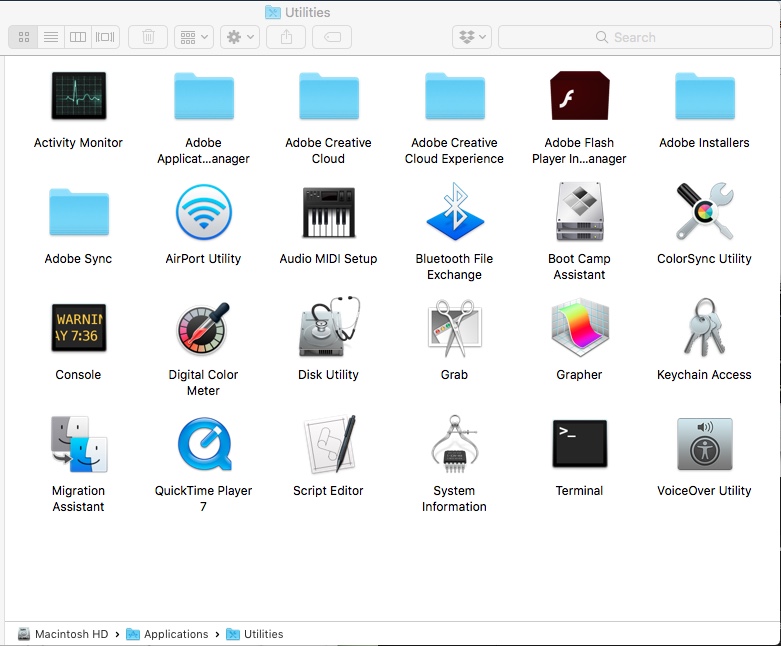Click the Grab label text
Screen dimensions: 781x646
[454, 375]
